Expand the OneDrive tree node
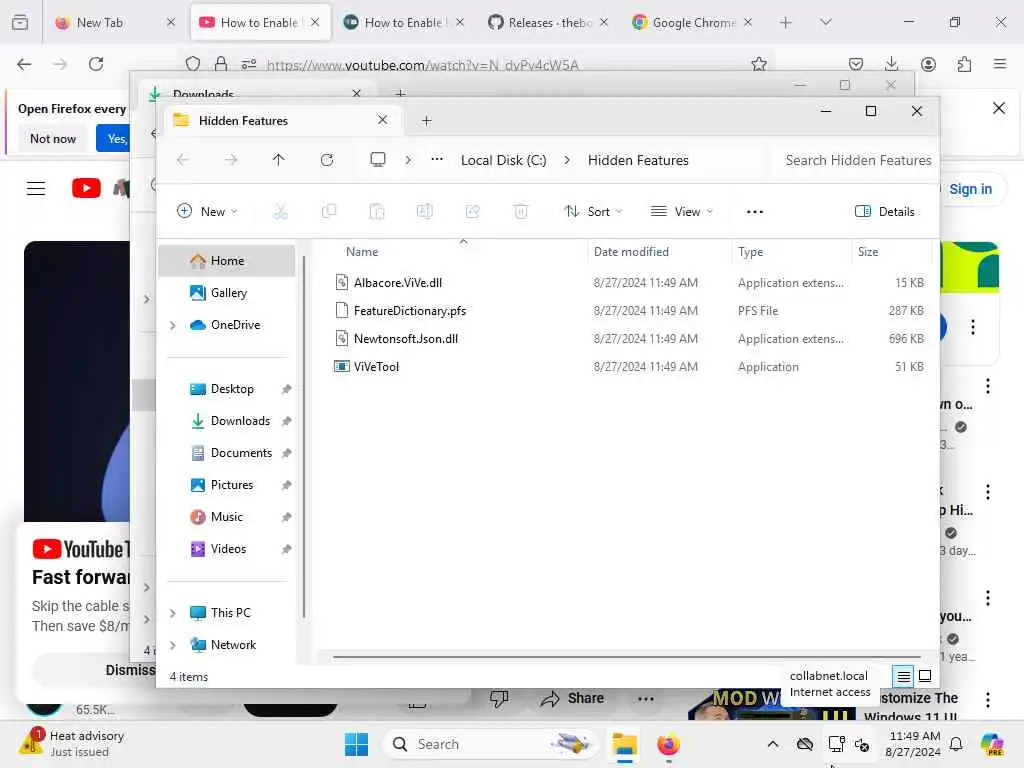This screenshot has height=768, width=1024. [172, 325]
